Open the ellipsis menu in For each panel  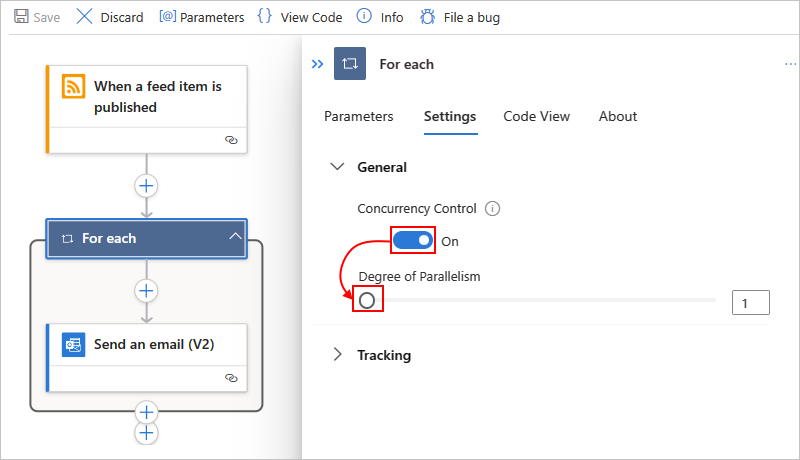790,64
